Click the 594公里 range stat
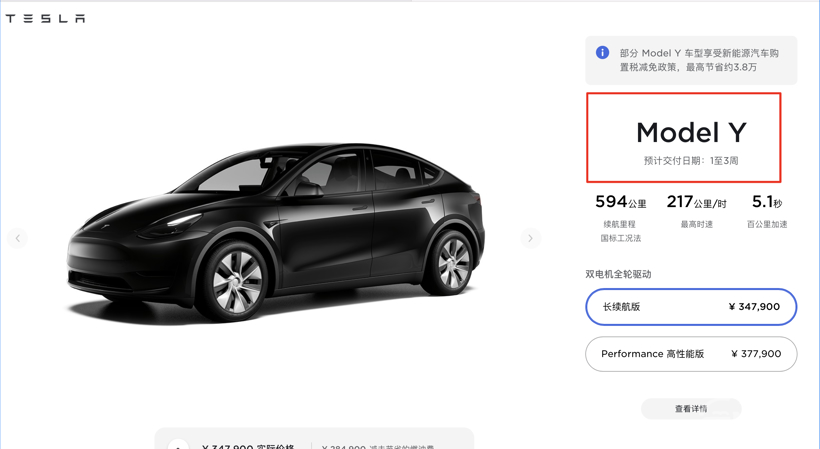The image size is (820, 449). [621, 202]
